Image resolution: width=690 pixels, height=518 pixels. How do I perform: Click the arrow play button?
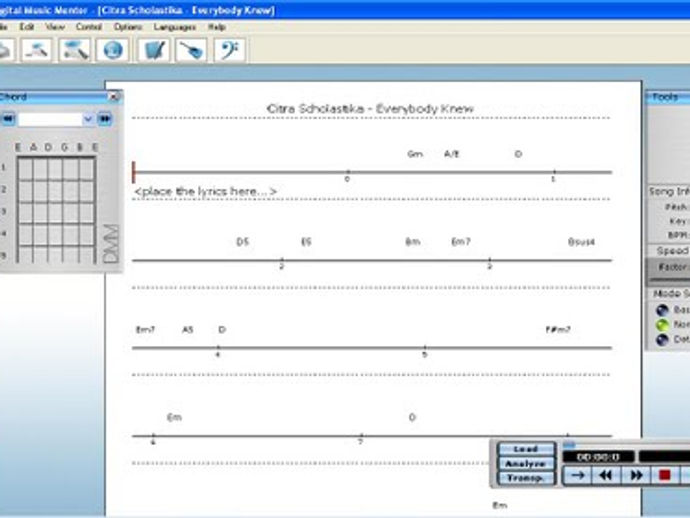coord(578,475)
